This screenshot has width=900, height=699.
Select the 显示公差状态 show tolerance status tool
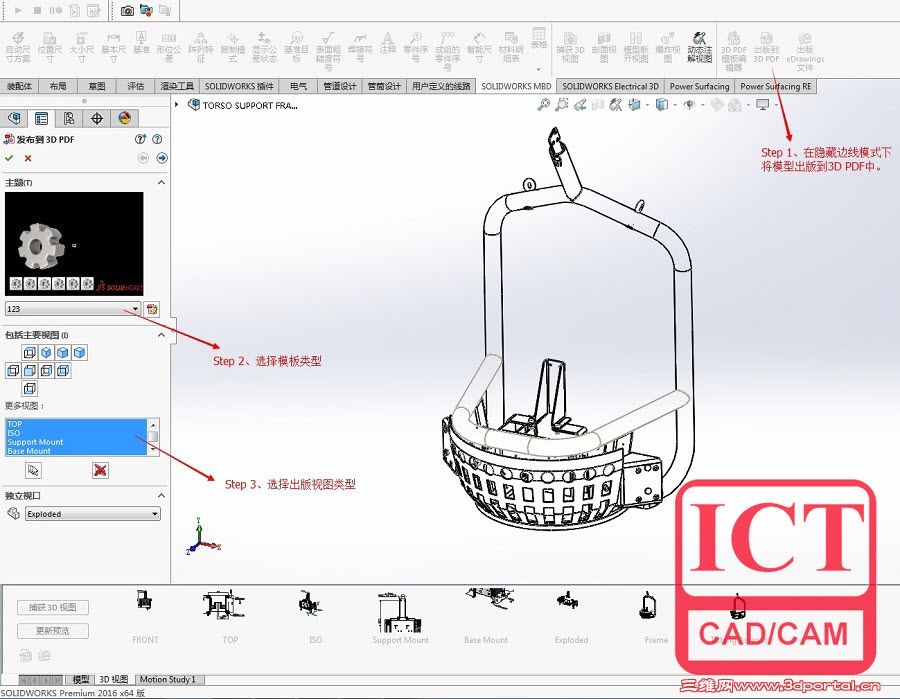click(x=264, y=48)
